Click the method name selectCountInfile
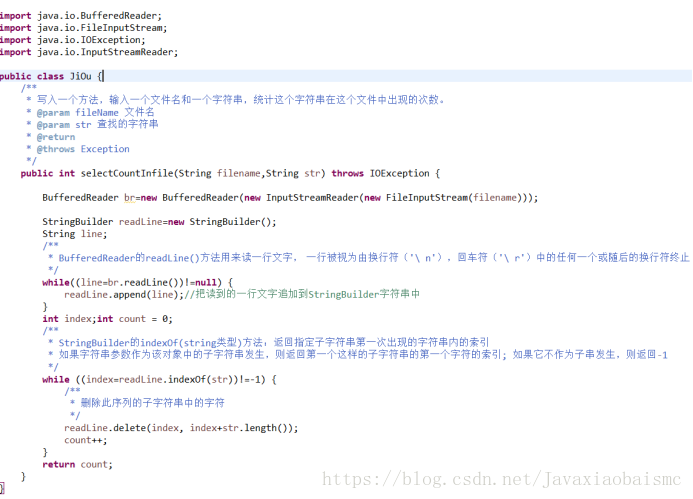Viewport: 693px width, 499px height. (x=127, y=173)
